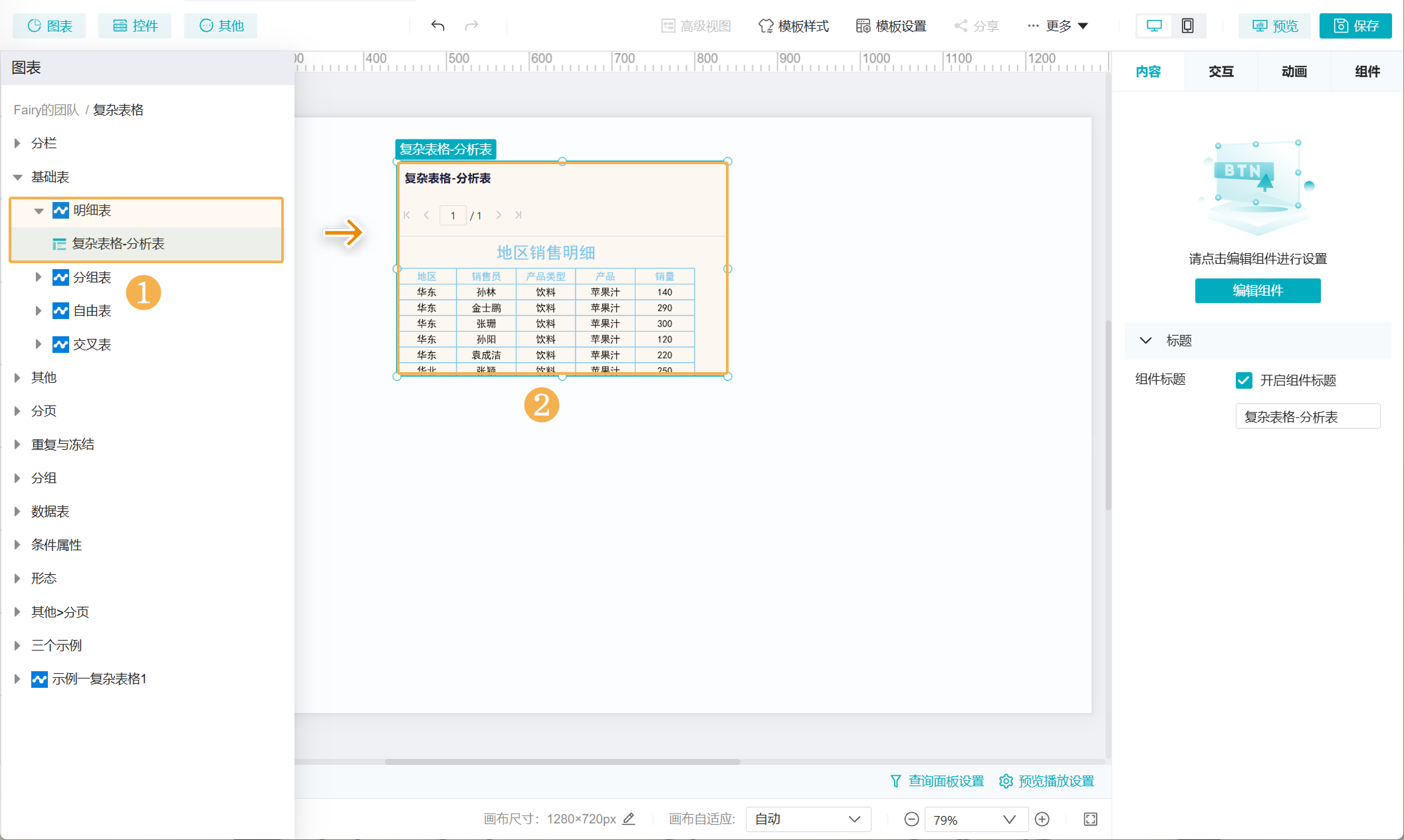Screen dimensions: 1404x840
Task: Go to next page in table preview
Action: coord(499,215)
